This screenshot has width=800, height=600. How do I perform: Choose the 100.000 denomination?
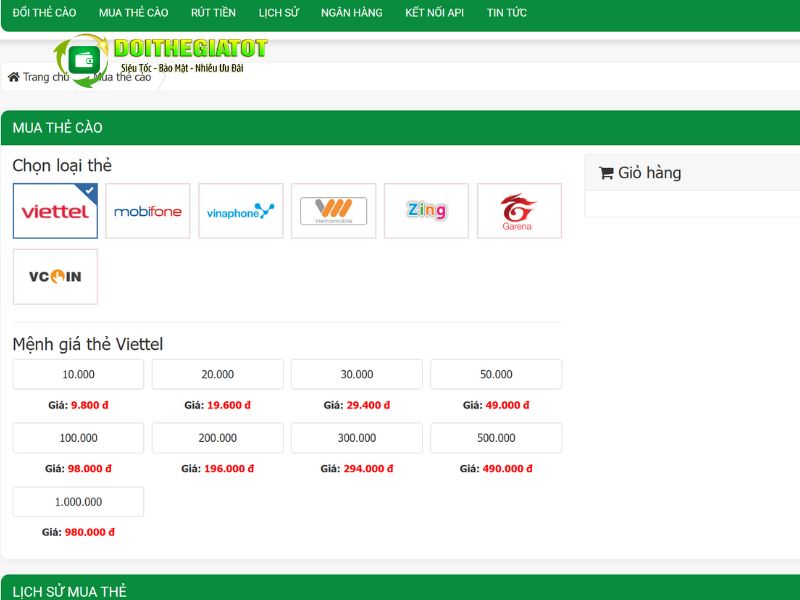pyautogui.click(x=79, y=438)
